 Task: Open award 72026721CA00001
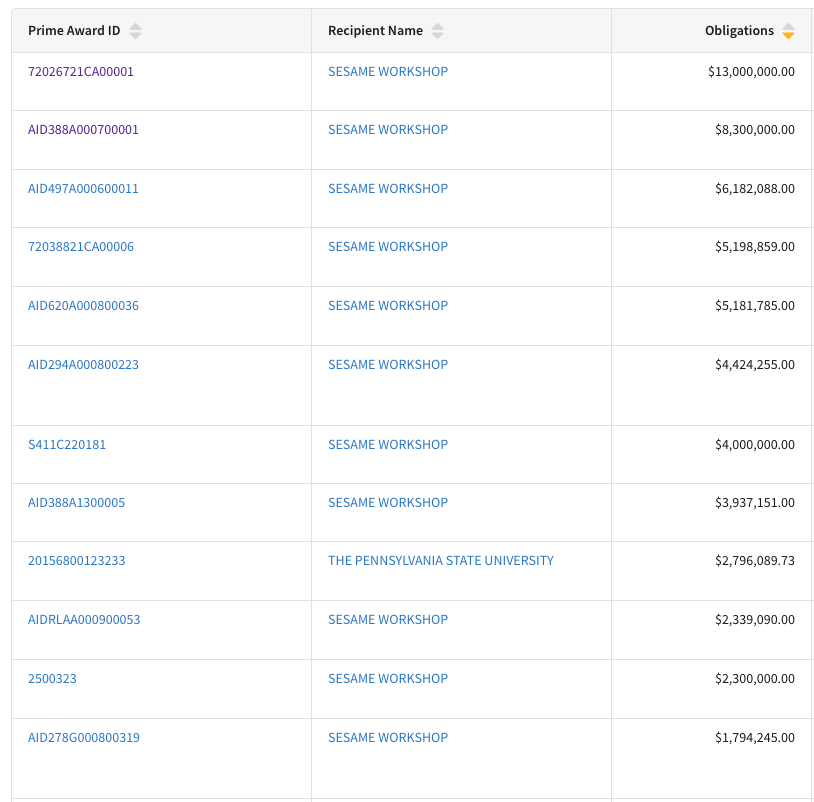click(80, 72)
